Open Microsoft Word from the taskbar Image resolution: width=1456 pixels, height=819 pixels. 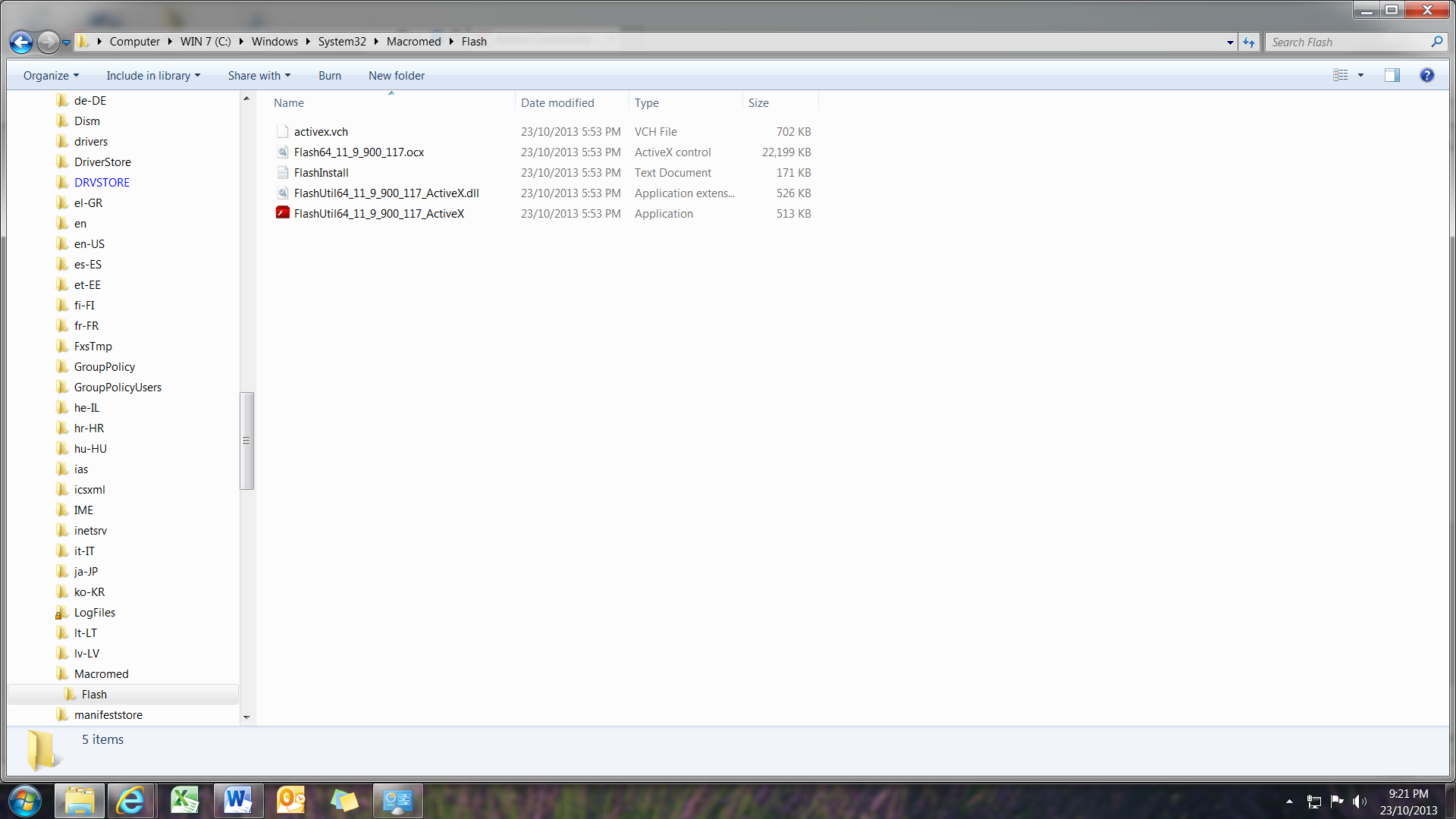pos(238,800)
